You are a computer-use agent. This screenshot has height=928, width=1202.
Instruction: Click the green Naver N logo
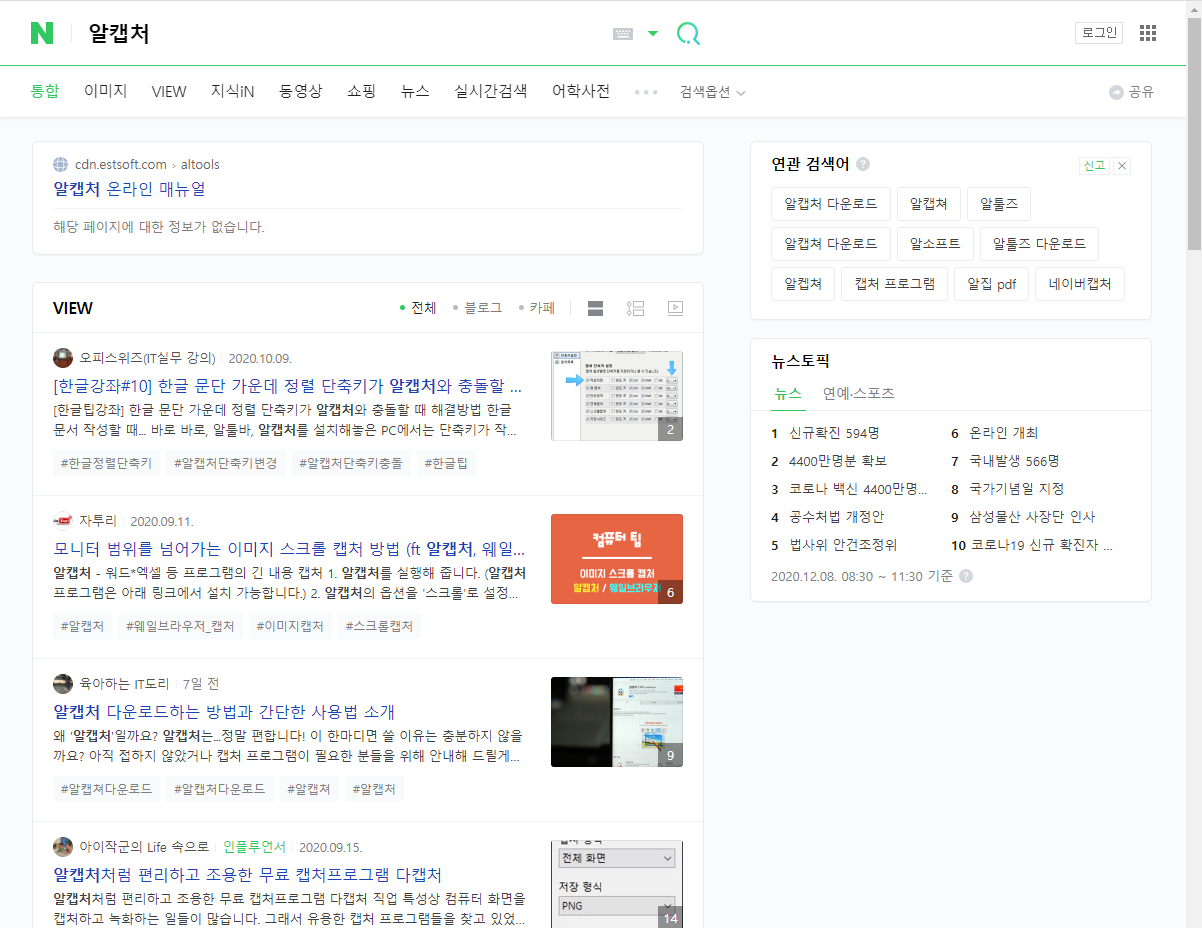42,33
